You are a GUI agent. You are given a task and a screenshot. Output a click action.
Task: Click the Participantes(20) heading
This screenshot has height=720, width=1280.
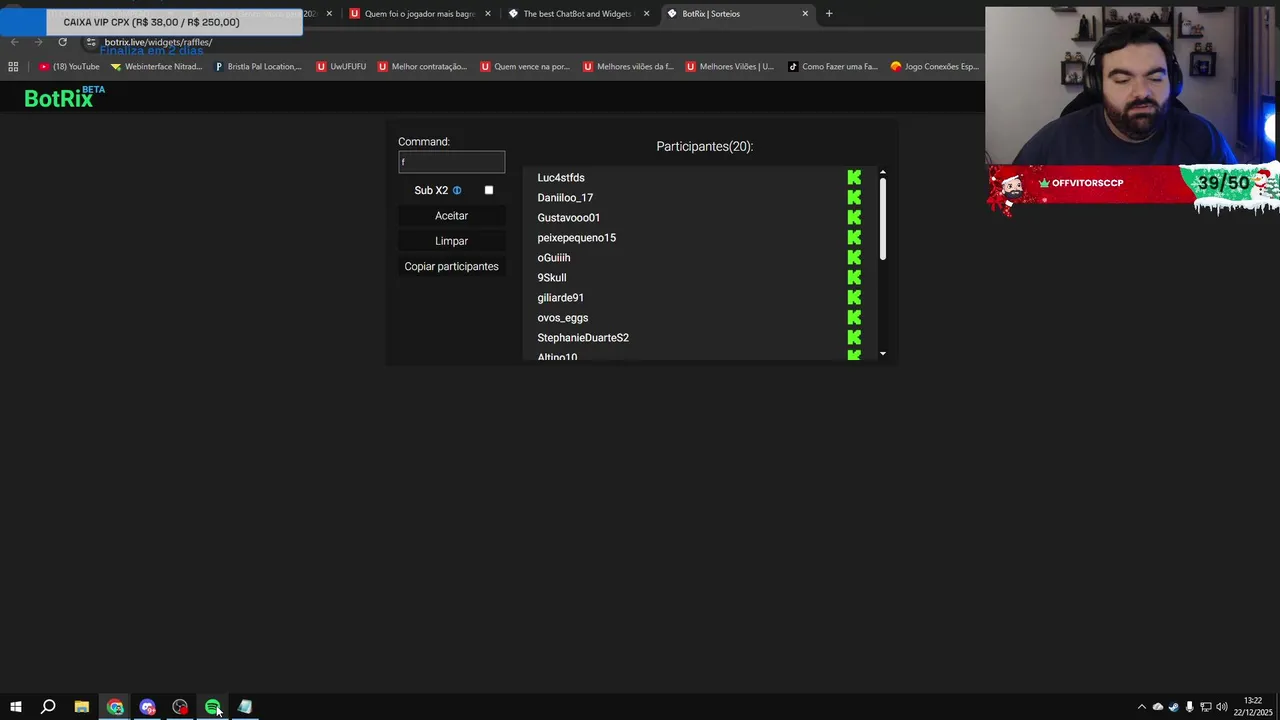[705, 147]
